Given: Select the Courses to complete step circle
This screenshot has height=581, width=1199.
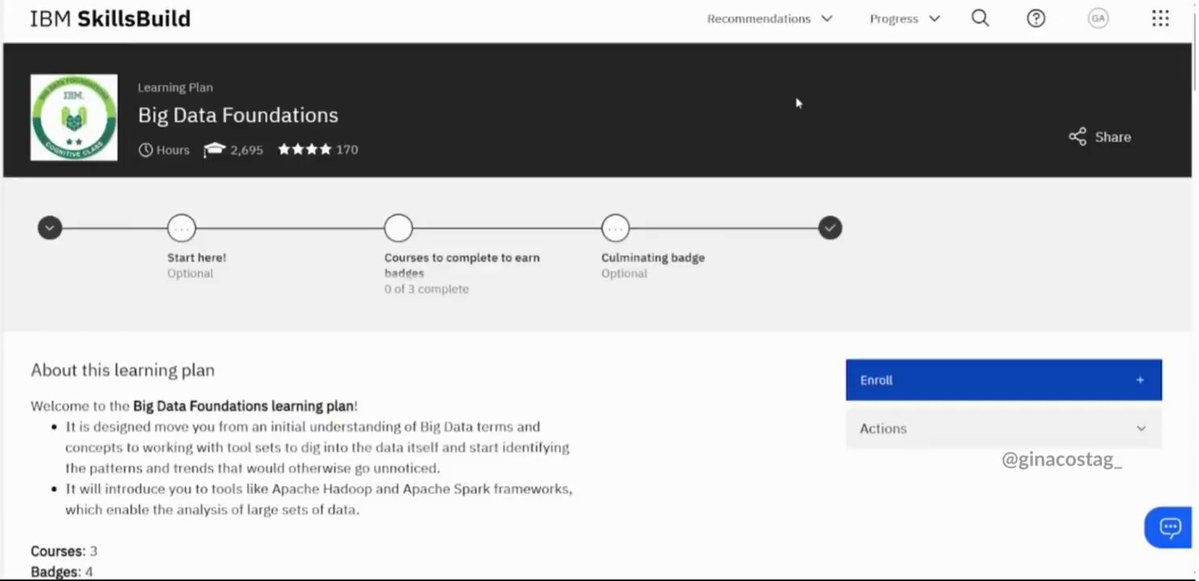Looking at the screenshot, I should (398, 228).
